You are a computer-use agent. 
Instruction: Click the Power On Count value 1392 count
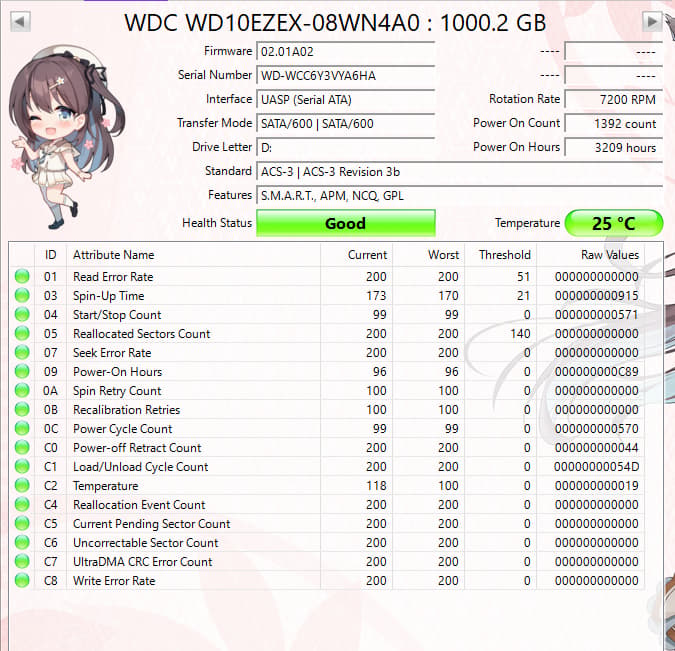(x=613, y=124)
